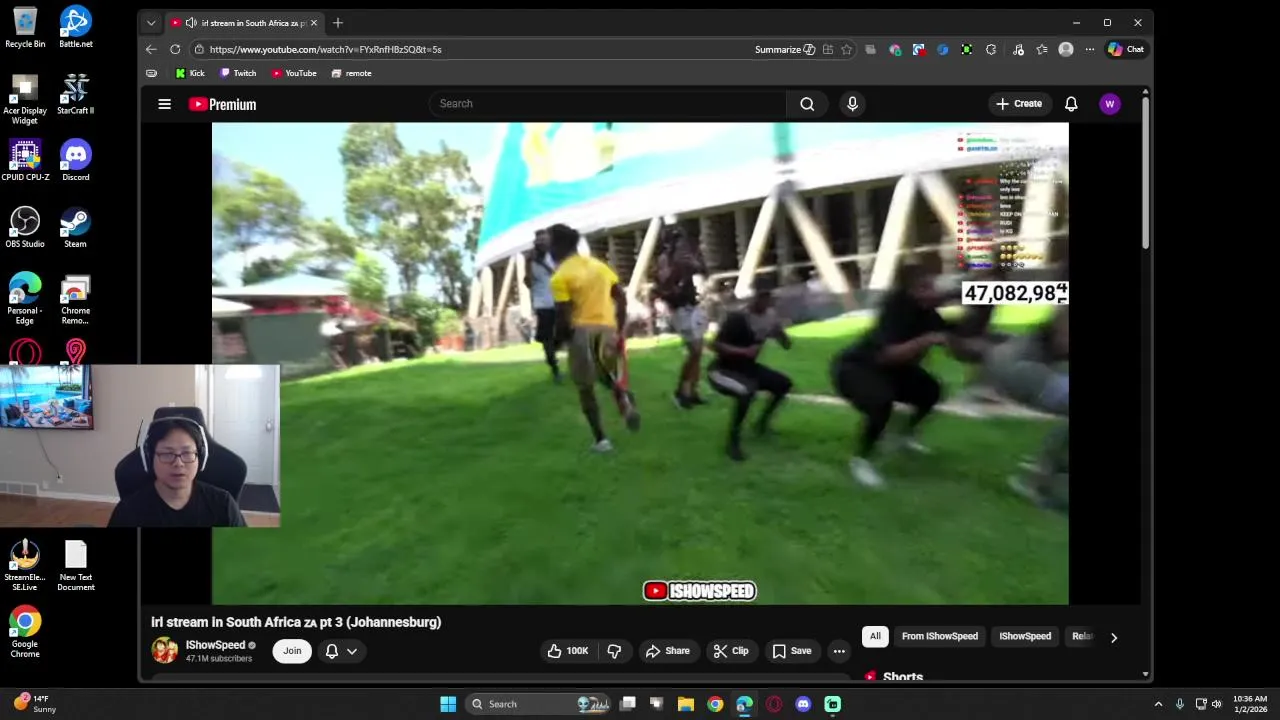Open Battle.net desktop shortcut
Image resolution: width=1280 pixels, height=720 pixels.
point(76,27)
